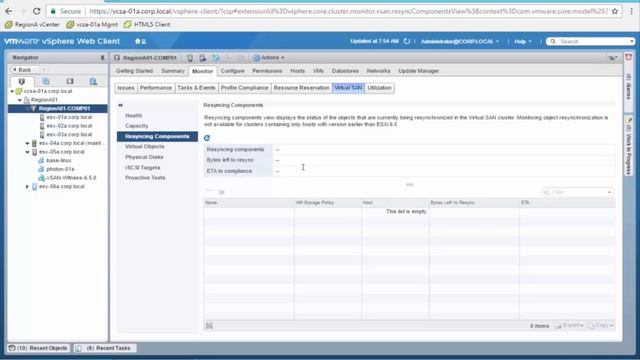The image size is (640, 360).
Task: Open Networking navigator view
Action: click(93, 81)
